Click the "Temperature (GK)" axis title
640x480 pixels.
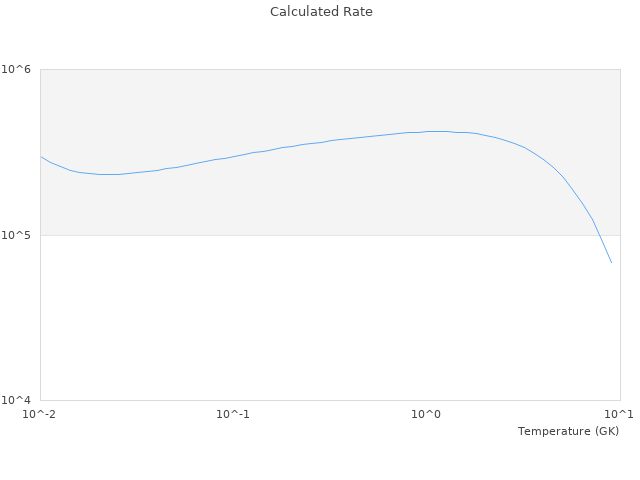(x=568, y=431)
